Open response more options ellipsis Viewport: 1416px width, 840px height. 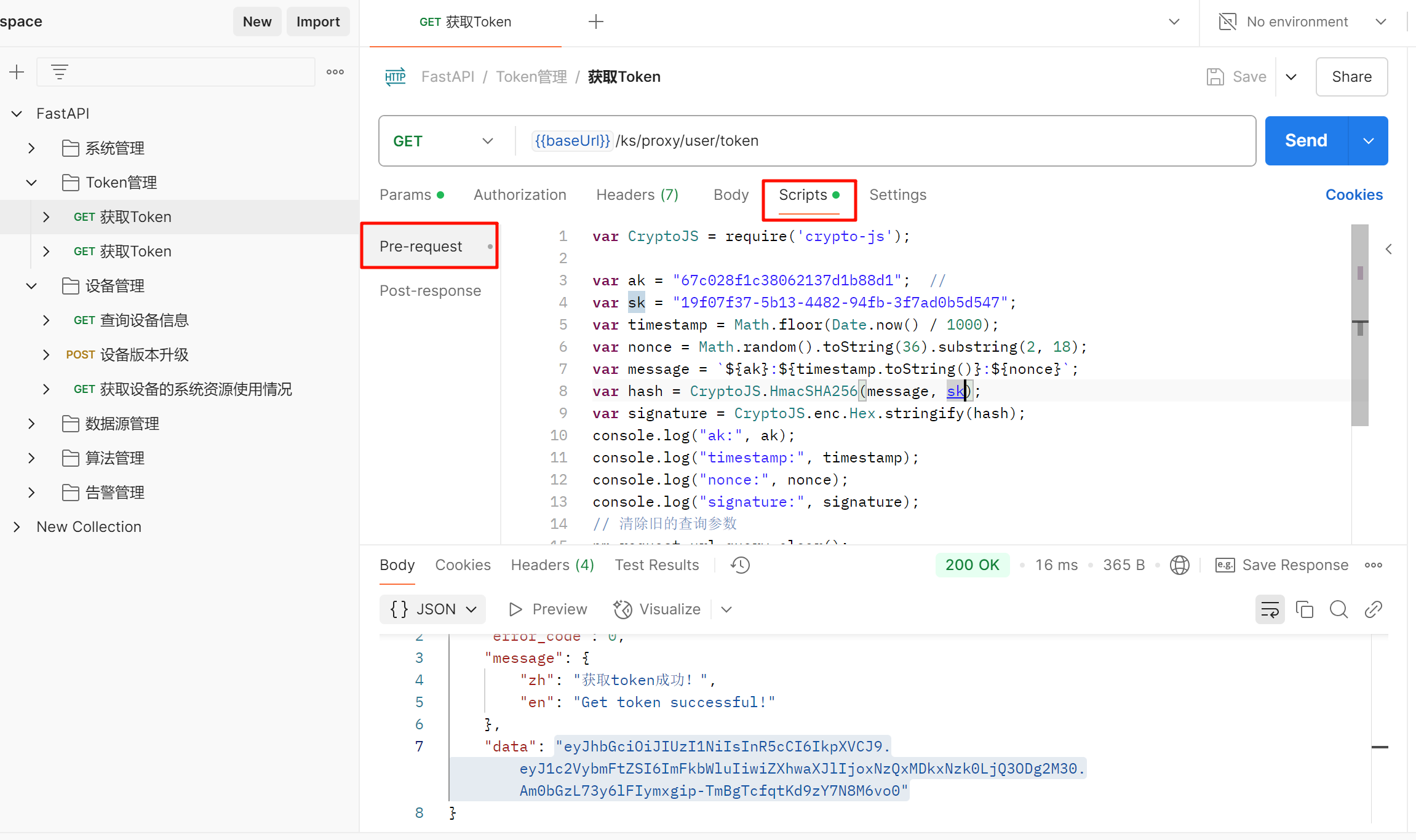[1374, 565]
